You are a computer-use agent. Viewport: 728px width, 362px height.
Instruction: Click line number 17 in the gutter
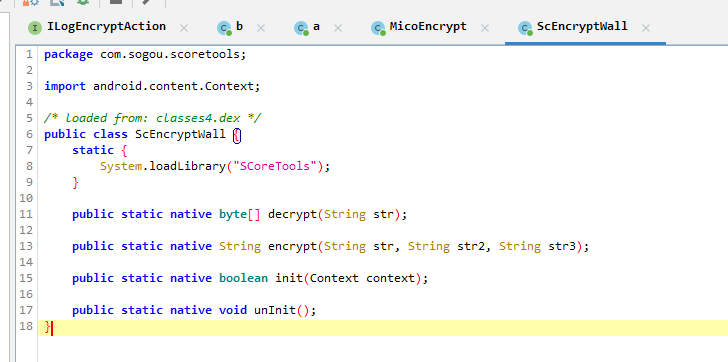coord(26,310)
